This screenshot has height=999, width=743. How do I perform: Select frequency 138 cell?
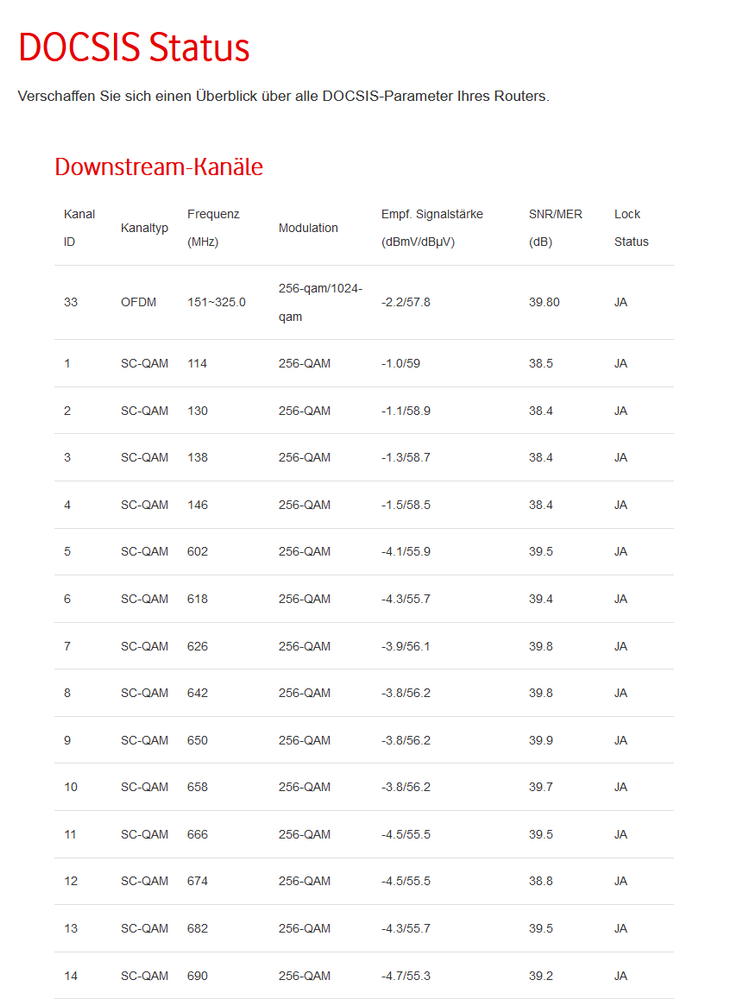pyautogui.click(x=198, y=457)
